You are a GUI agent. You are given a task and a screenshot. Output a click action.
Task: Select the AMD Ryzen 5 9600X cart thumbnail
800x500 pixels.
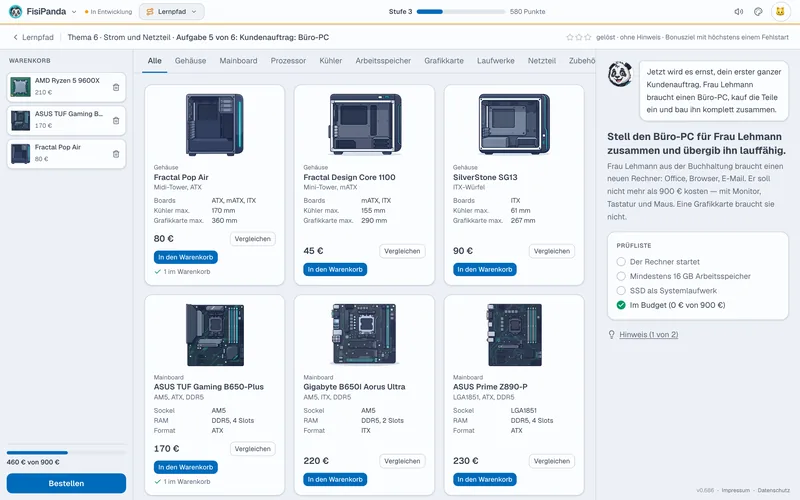pos(20,87)
